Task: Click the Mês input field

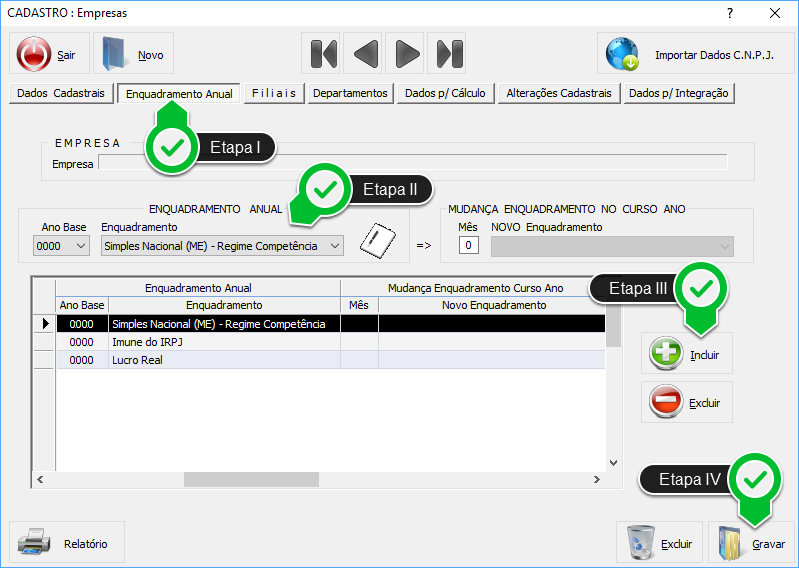Action: [469, 246]
